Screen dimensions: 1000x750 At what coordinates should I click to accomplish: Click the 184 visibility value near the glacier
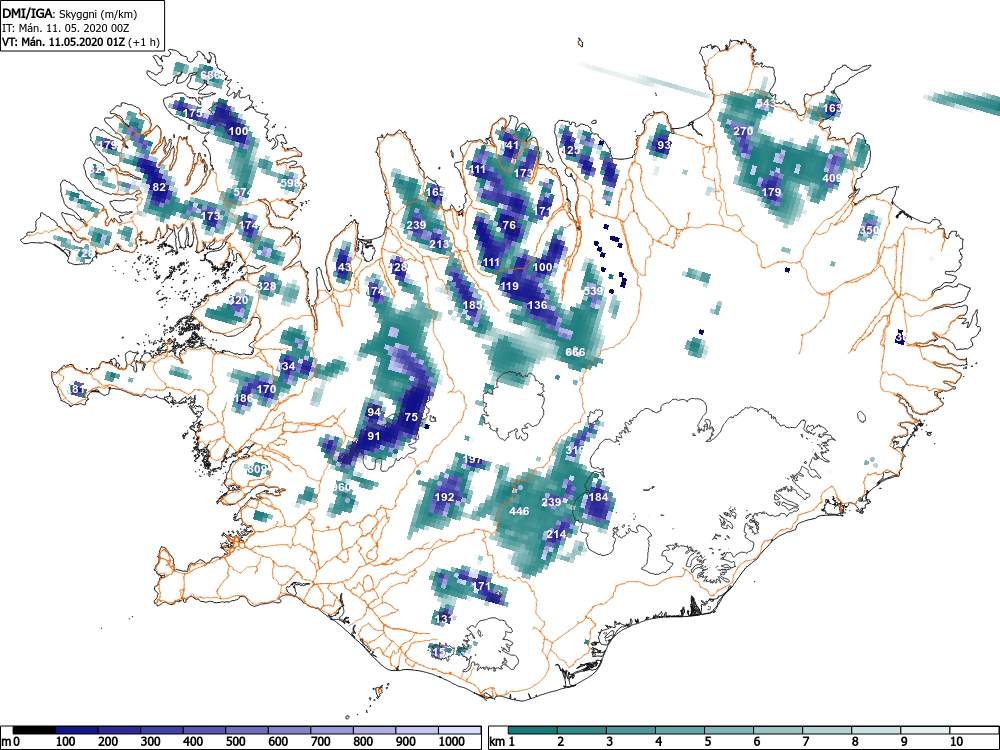[x=598, y=497]
